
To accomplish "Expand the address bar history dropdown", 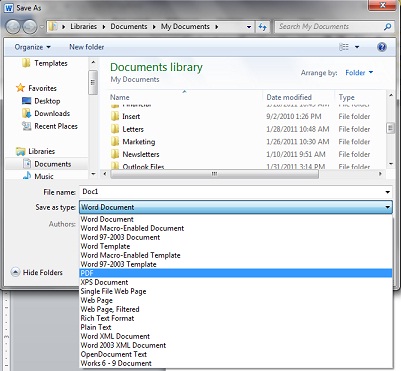I will (x=249, y=27).
